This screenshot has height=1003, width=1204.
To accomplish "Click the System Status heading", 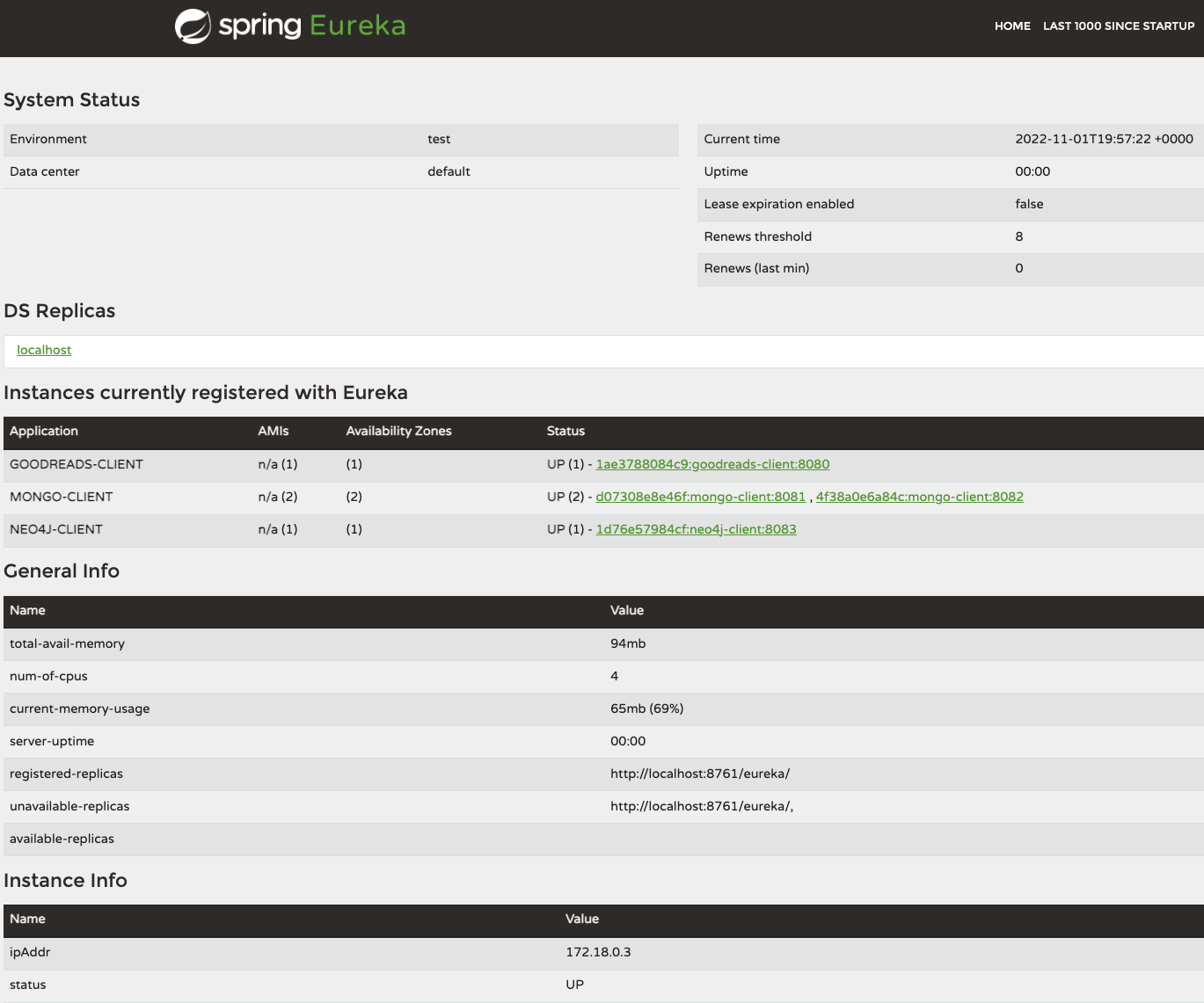I will coord(72,100).
